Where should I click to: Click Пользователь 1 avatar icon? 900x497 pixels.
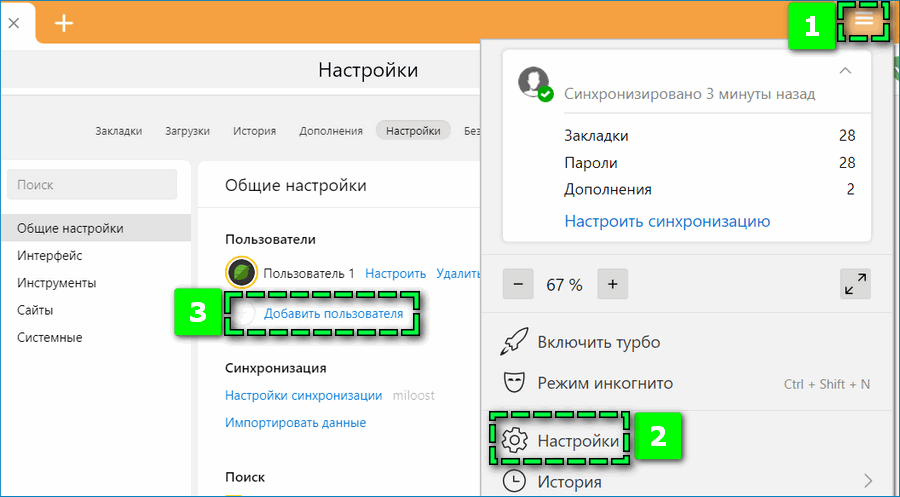click(241, 272)
